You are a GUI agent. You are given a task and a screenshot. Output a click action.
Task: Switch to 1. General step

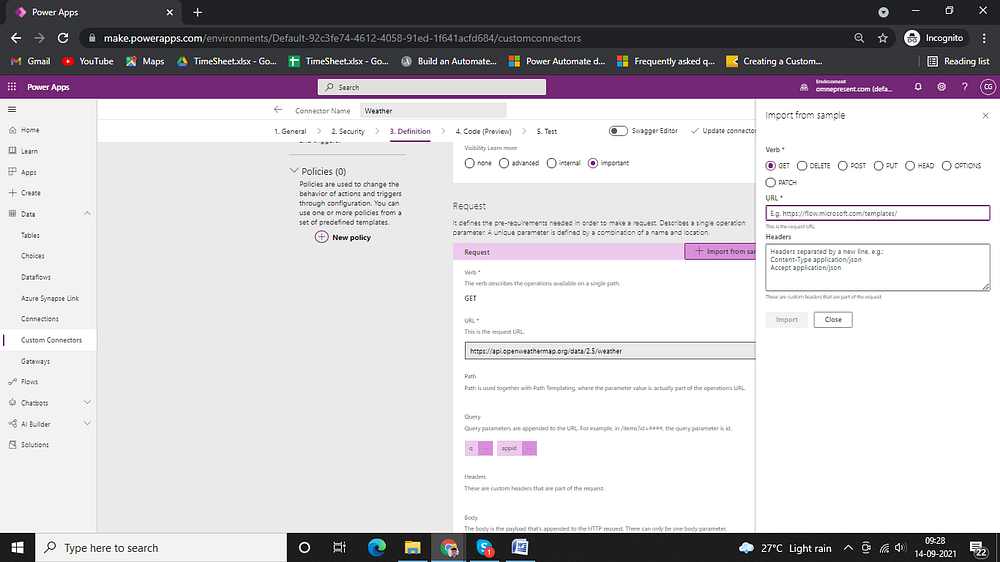pos(290,131)
